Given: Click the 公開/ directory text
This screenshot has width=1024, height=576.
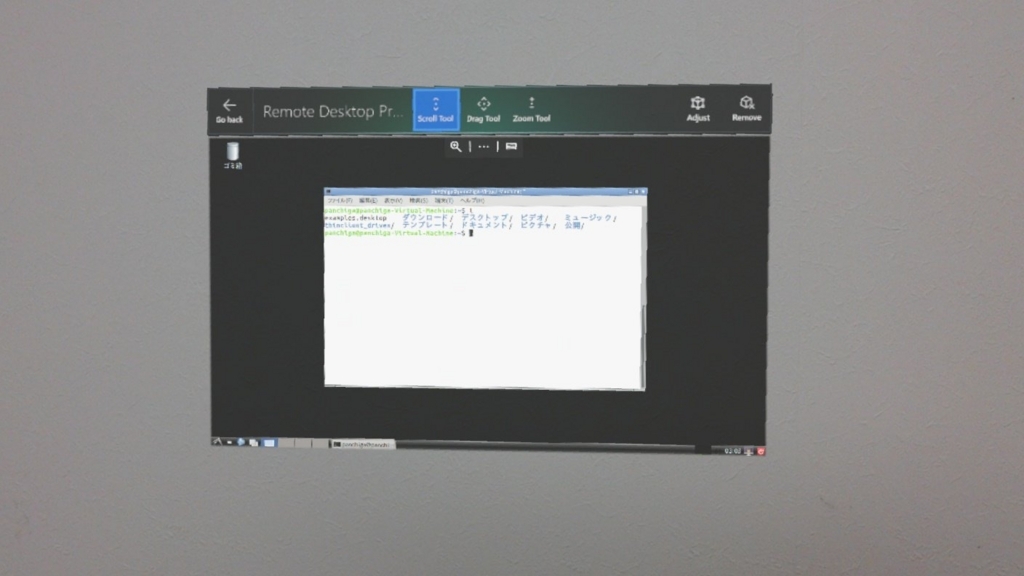Looking at the screenshot, I should (575, 225).
